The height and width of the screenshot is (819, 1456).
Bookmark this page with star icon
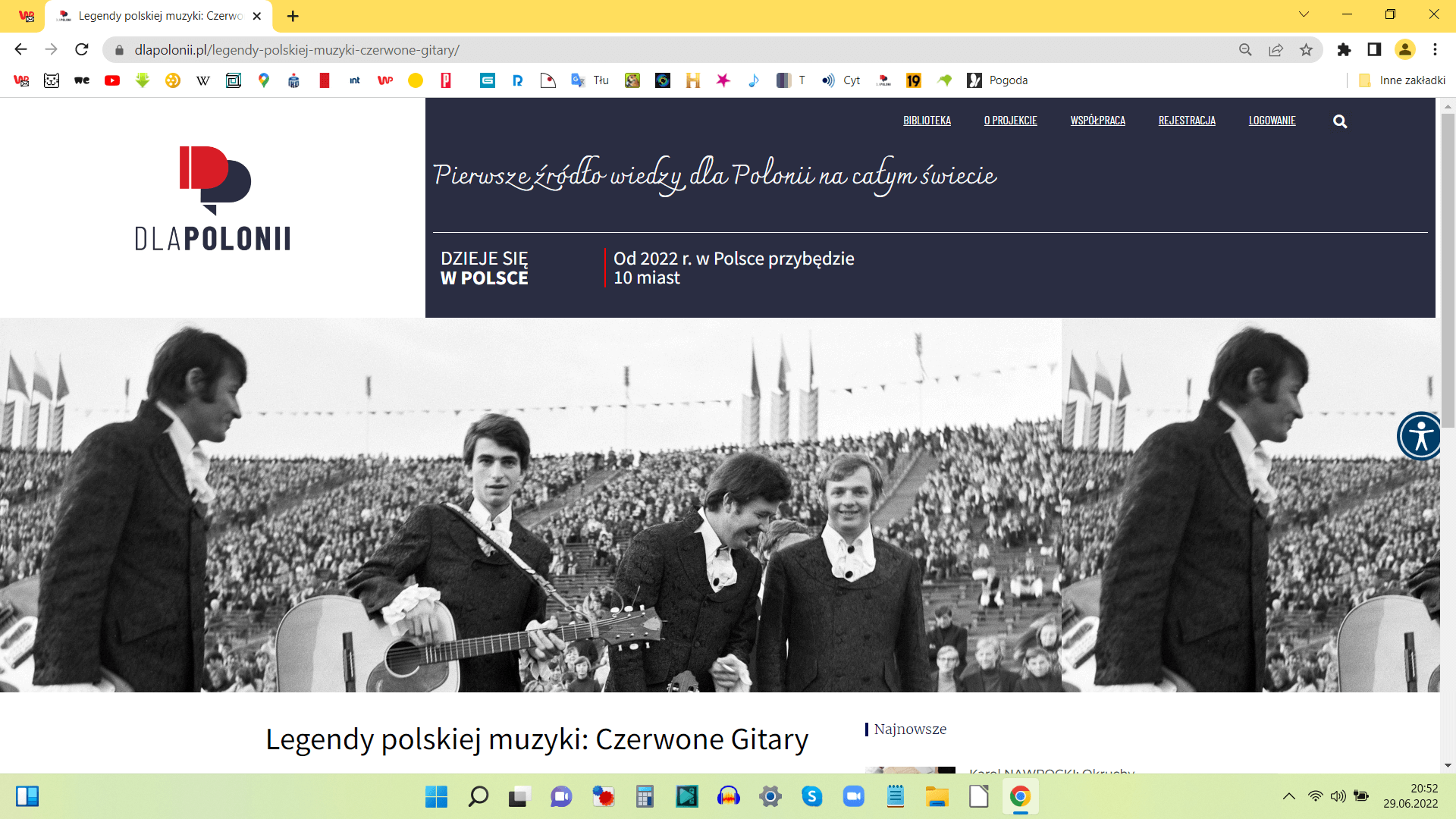1306,50
